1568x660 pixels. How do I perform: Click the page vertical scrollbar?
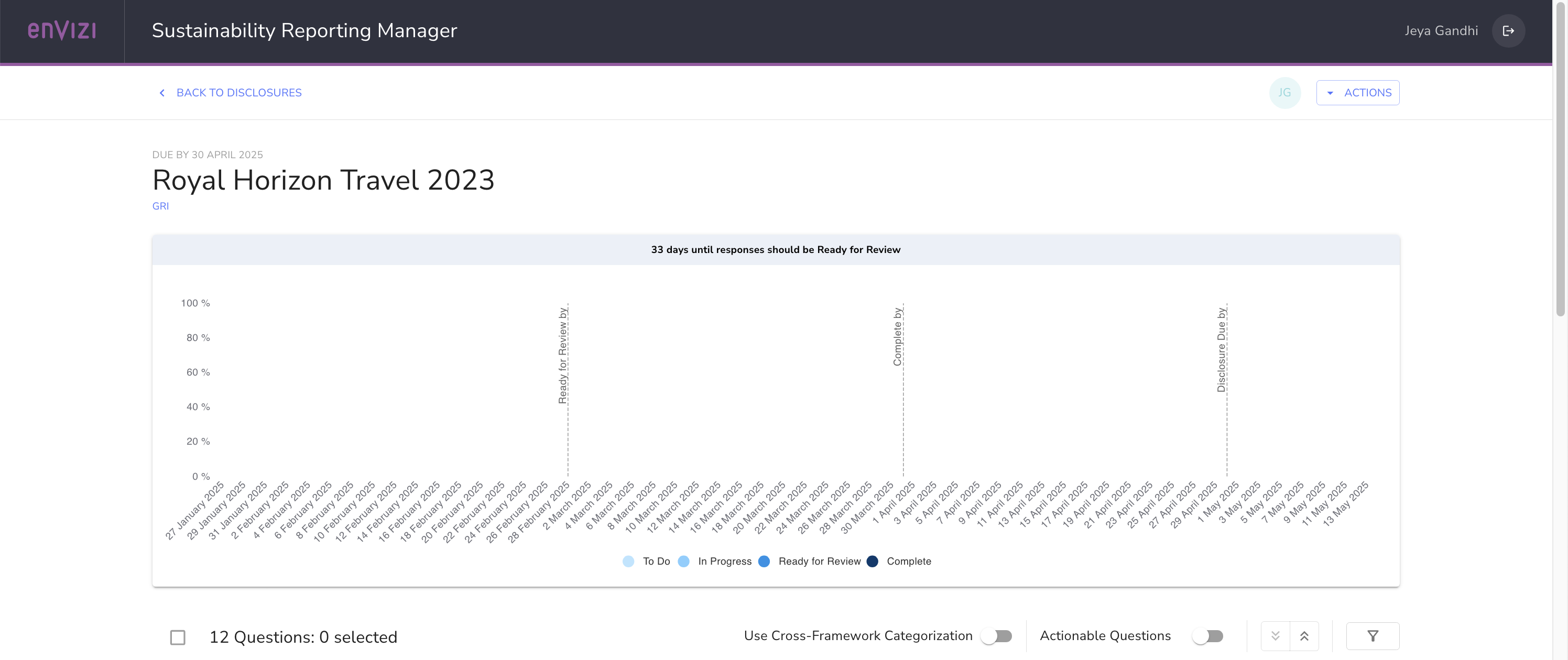point(1560,158)
